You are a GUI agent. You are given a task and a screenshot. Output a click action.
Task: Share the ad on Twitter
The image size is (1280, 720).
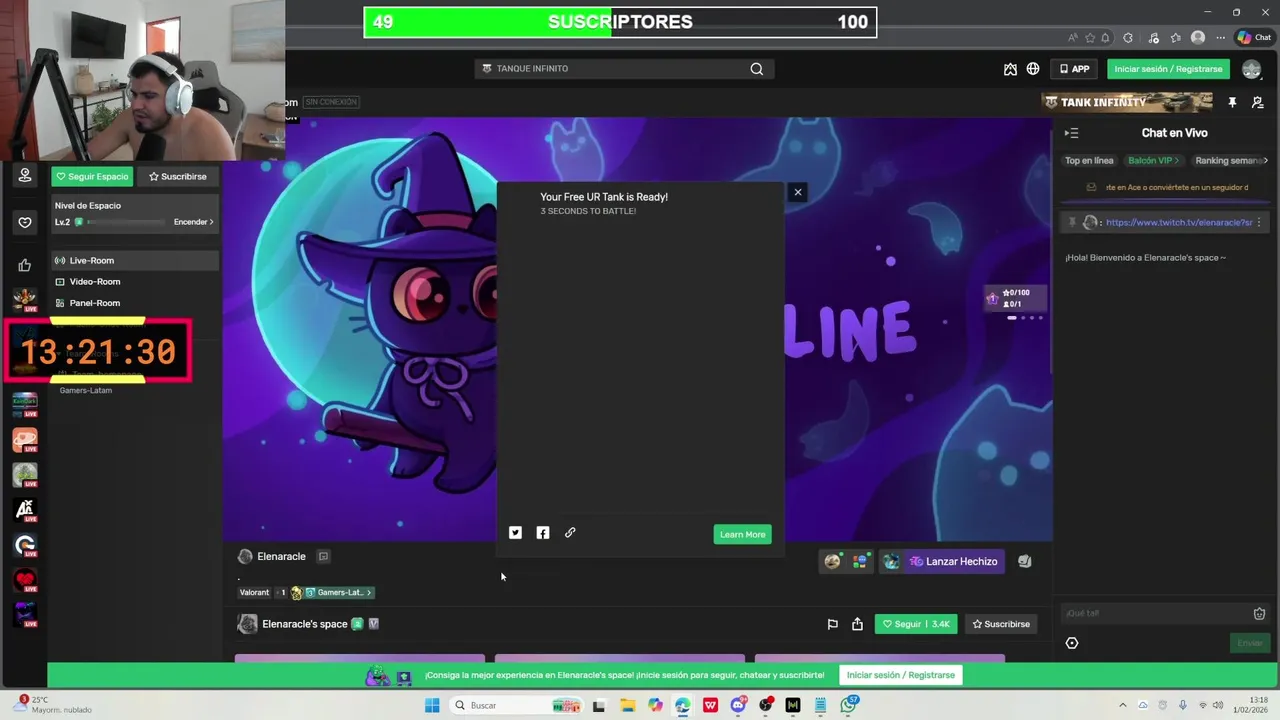515,533
